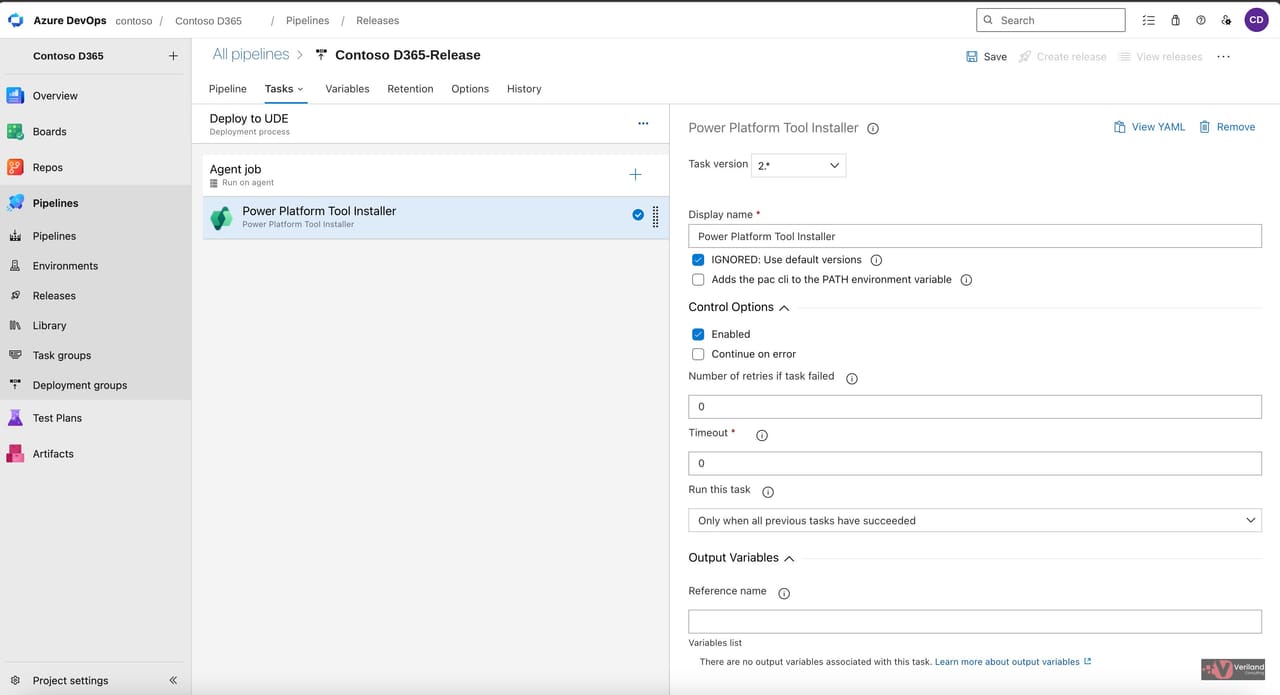Save the release pipeline
This screenshot has height=695, width=1280.
(986, 57)
